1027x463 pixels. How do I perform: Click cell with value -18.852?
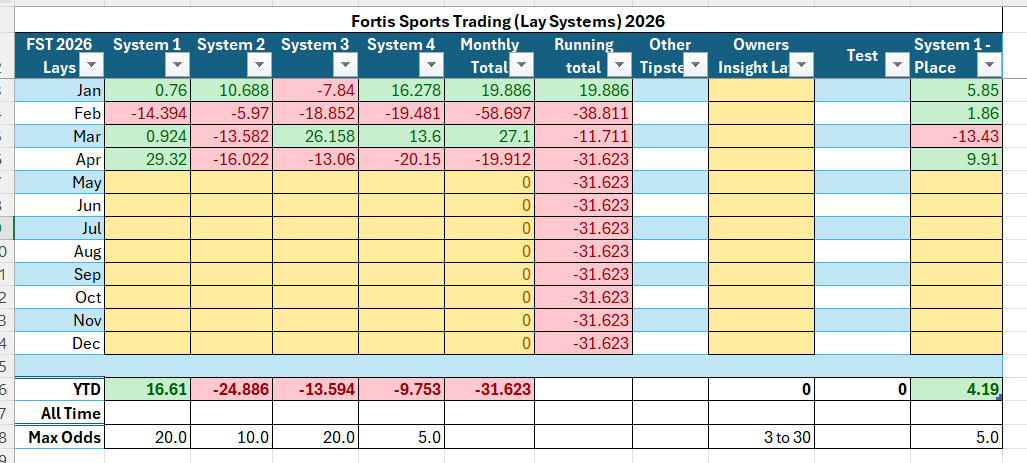[x=315, y=113]
